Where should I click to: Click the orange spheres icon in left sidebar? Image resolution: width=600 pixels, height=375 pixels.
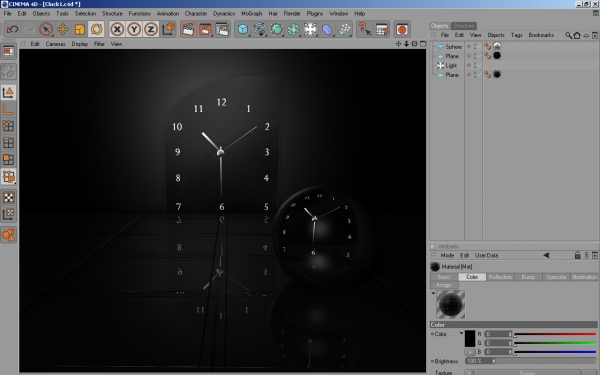(8, 235)
